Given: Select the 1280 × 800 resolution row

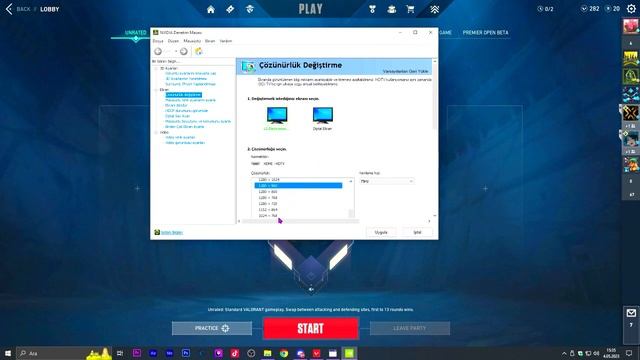Looking at the screenshot, I should tap(298, 192).
